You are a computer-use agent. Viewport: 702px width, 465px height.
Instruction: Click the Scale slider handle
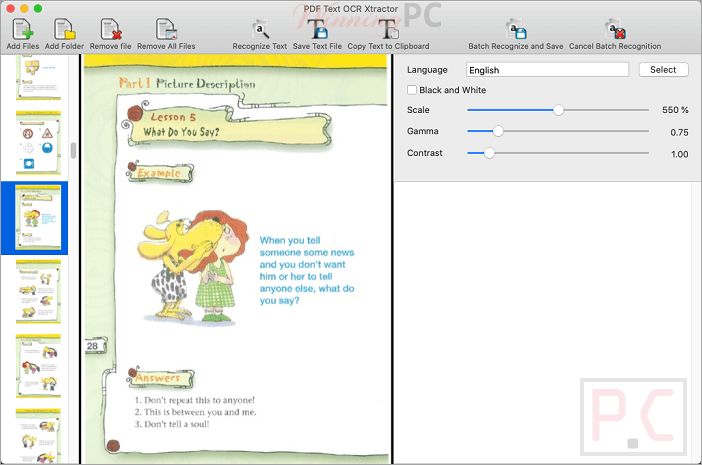click(558, 110)
